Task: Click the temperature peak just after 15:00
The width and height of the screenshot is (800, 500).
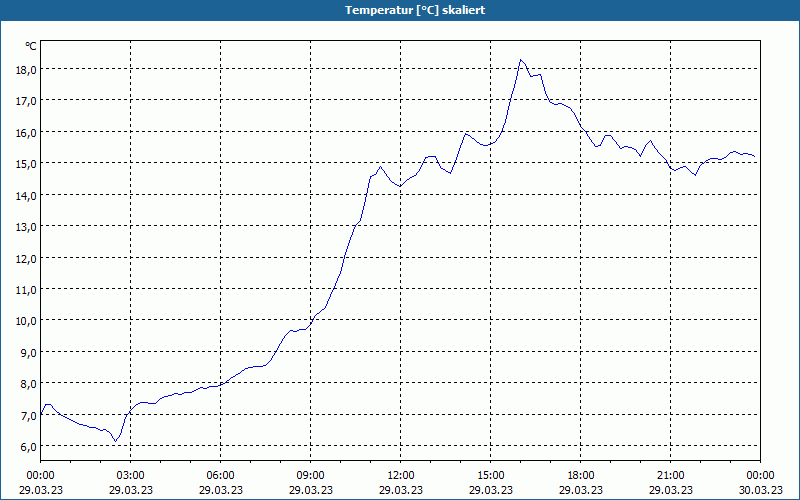Action: [x=520, y=60]
